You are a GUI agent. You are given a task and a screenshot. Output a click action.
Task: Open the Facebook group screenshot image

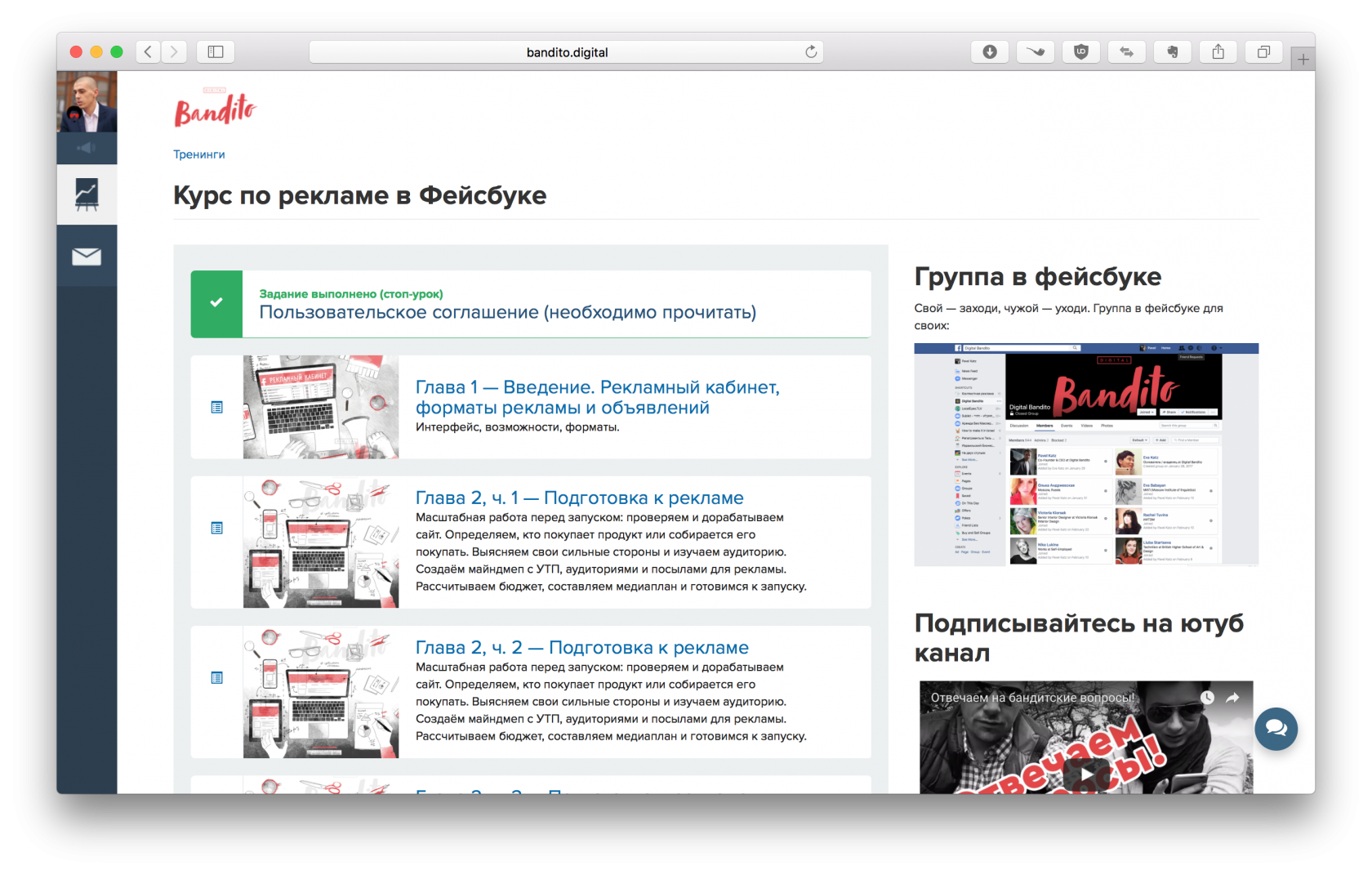[1086, 454]
